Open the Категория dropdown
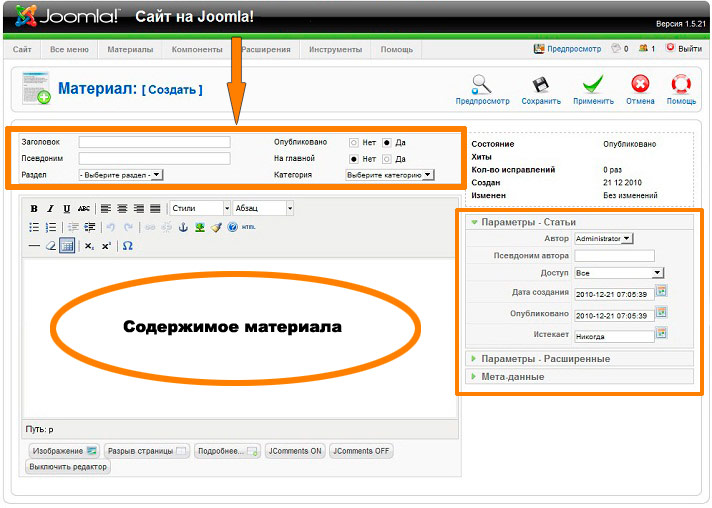 point(389,174)
